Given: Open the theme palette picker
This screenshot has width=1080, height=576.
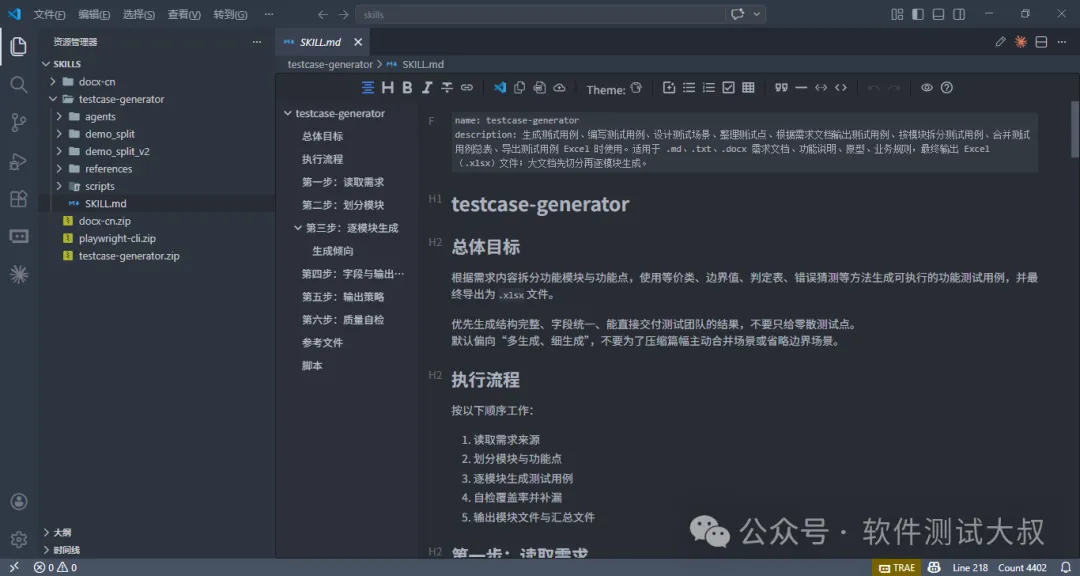Looking at the screenshot, I should 636,88.
